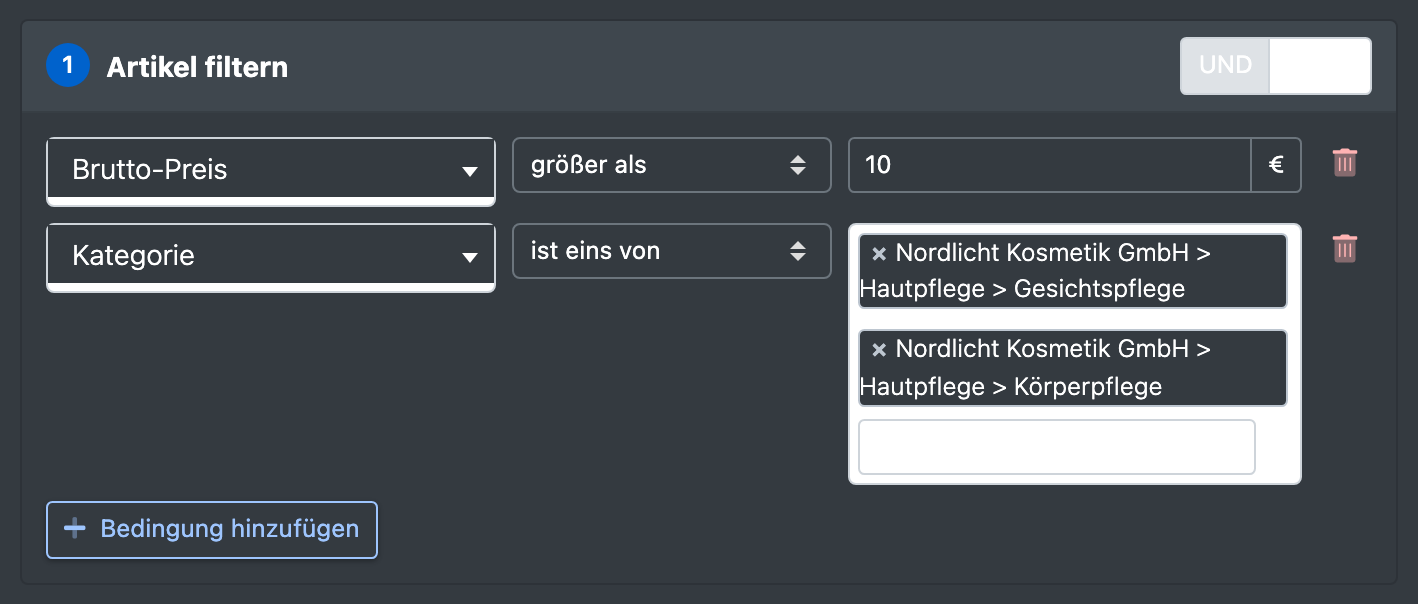Image resolution: width=1418 pixels, height=604 pixels.
Task: Change the 'ist eins von' operator
Action: [x=672, y=251]
